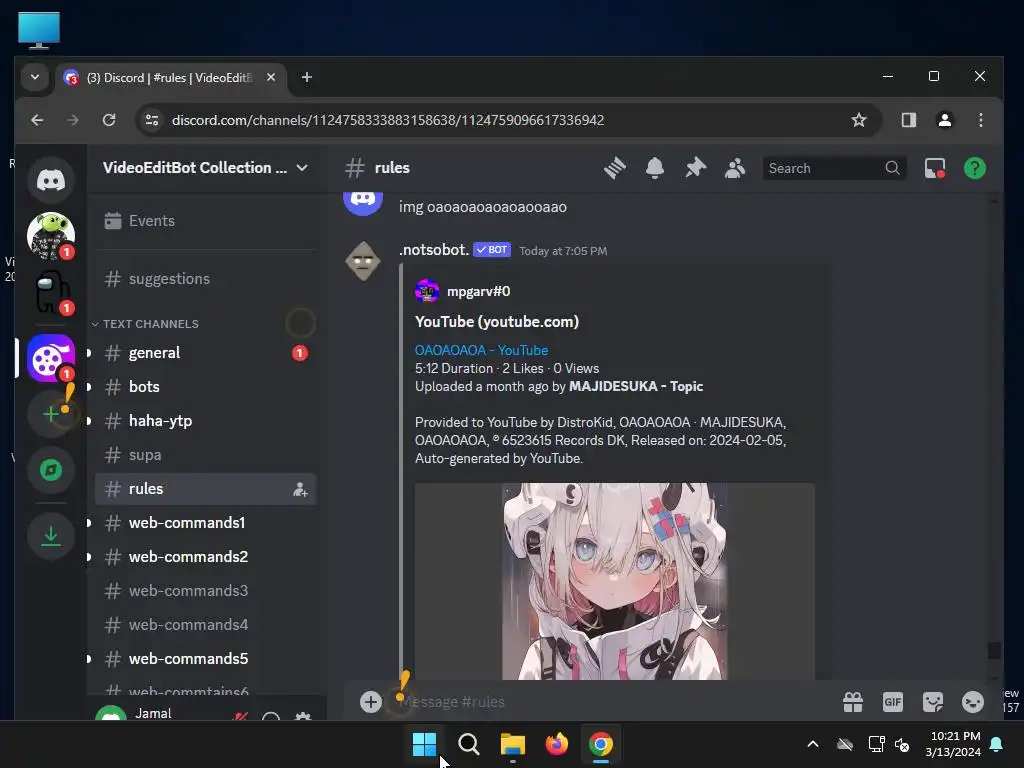This screenshot has width=1024, height=768.
Task: Show the member list icon
Action: [735, 168]
